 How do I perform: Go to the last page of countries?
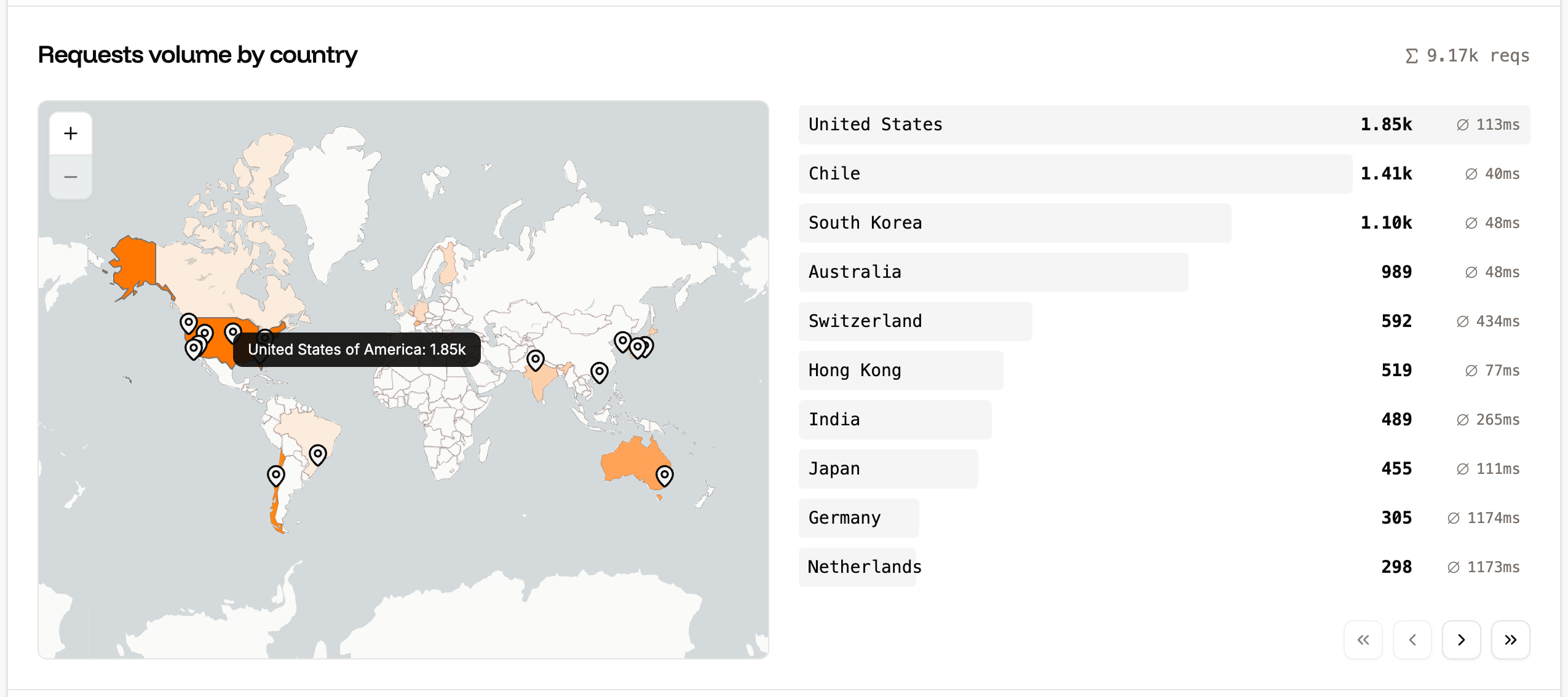[1511, 640]
